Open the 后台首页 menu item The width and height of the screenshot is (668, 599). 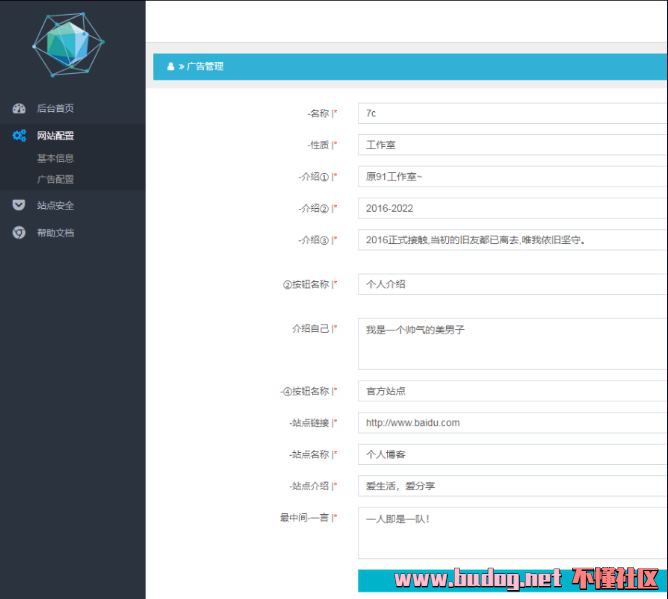tap(55, 108)
